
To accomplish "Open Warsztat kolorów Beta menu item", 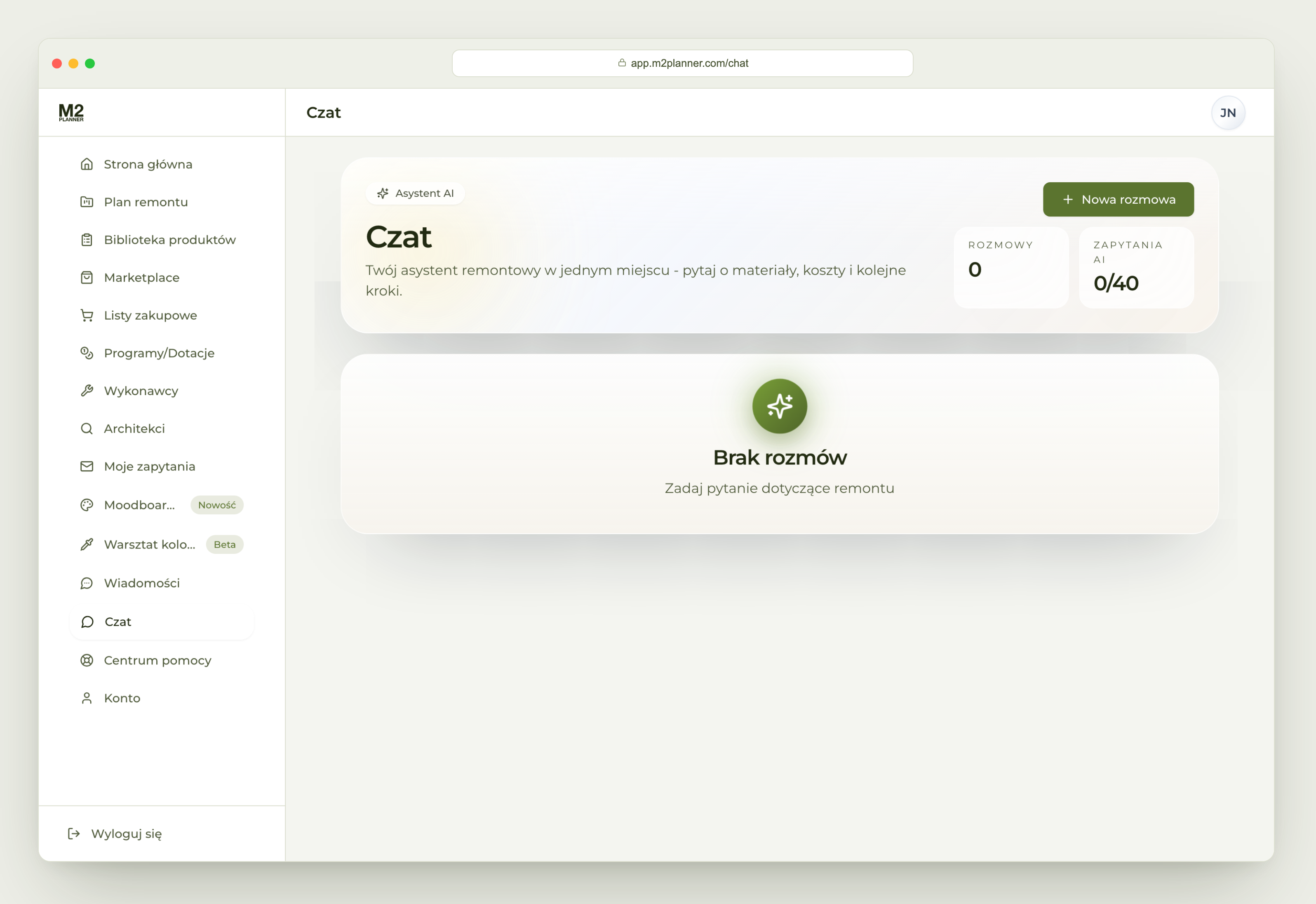I will [161, 544].
